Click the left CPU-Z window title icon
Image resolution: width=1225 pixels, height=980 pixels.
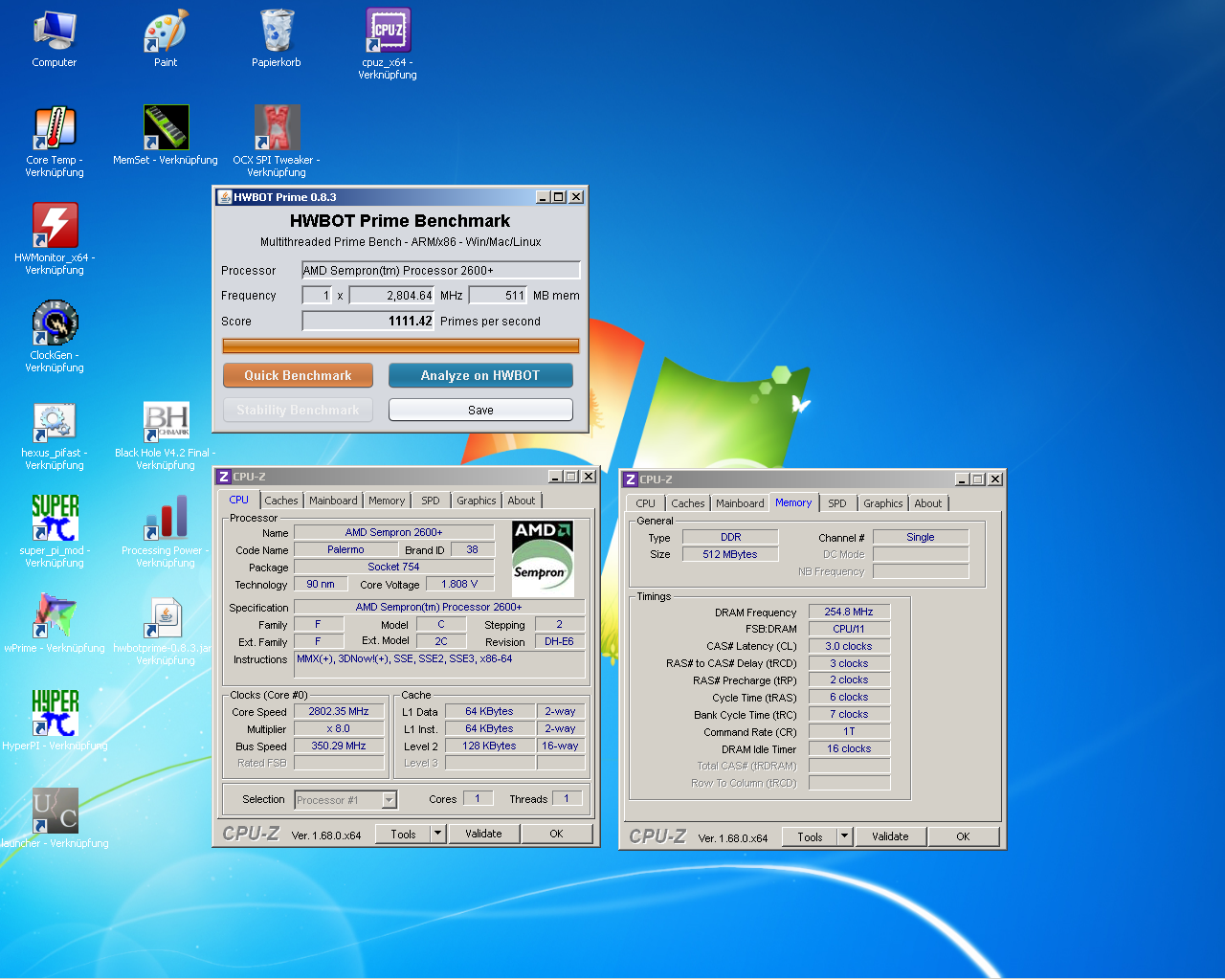tap(223, 477)
